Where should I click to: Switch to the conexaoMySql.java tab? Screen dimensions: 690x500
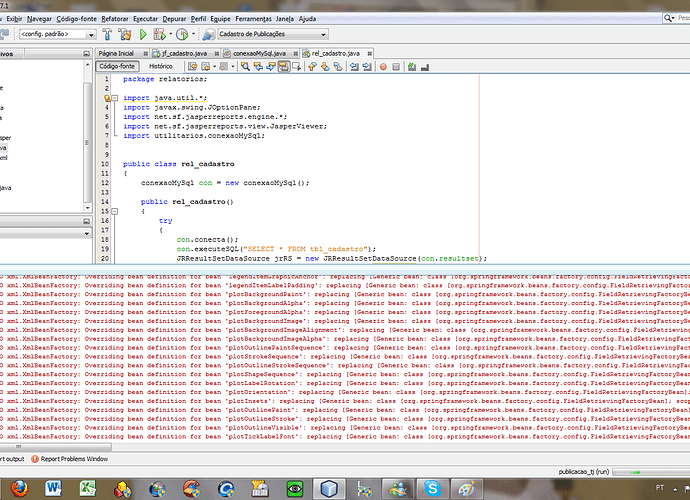pos(259,53)
